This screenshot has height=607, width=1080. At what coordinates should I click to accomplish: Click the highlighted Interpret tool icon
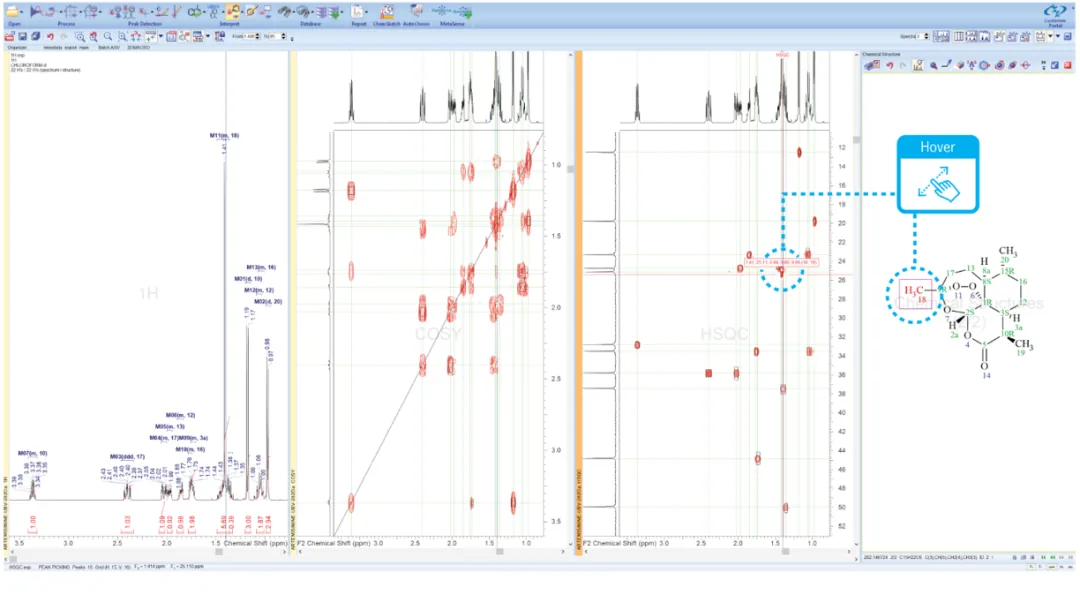[x=233, y=12]
